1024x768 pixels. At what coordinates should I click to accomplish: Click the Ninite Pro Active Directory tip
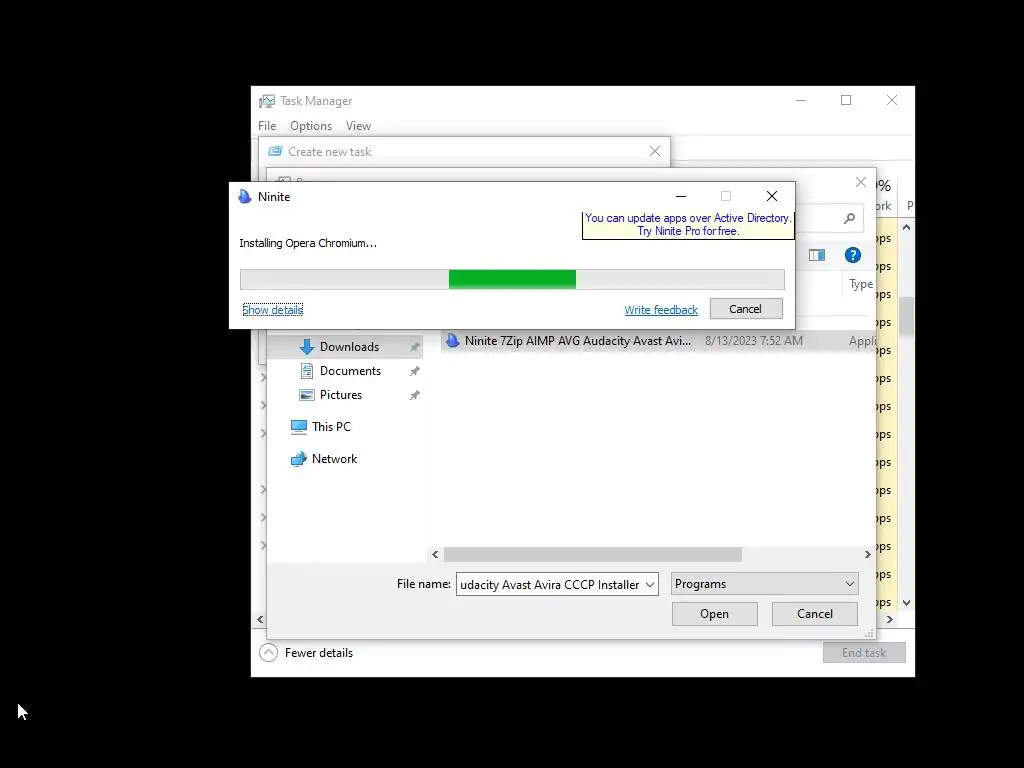click(688, 225)
